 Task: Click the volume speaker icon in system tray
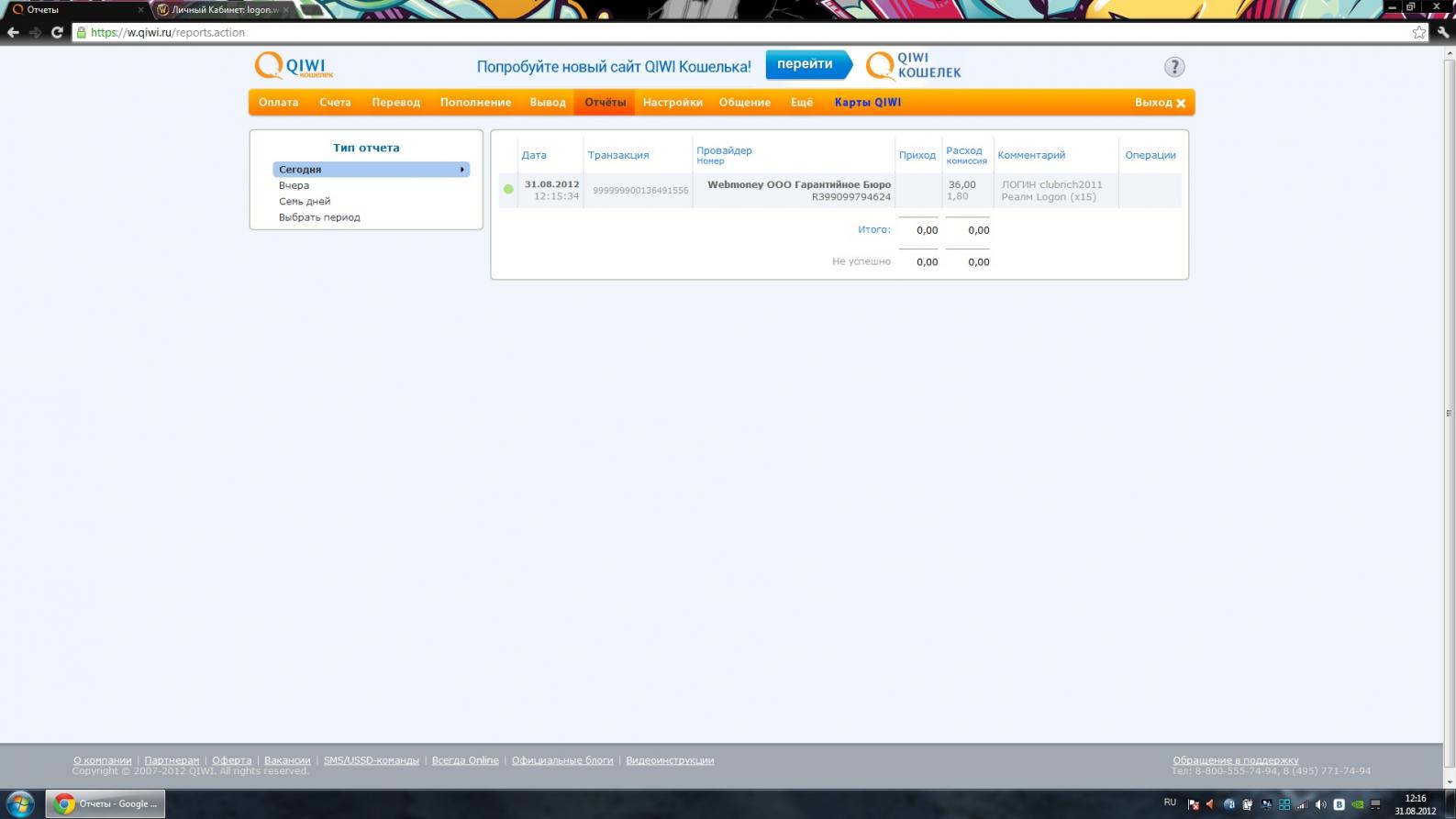[1320, 804]
